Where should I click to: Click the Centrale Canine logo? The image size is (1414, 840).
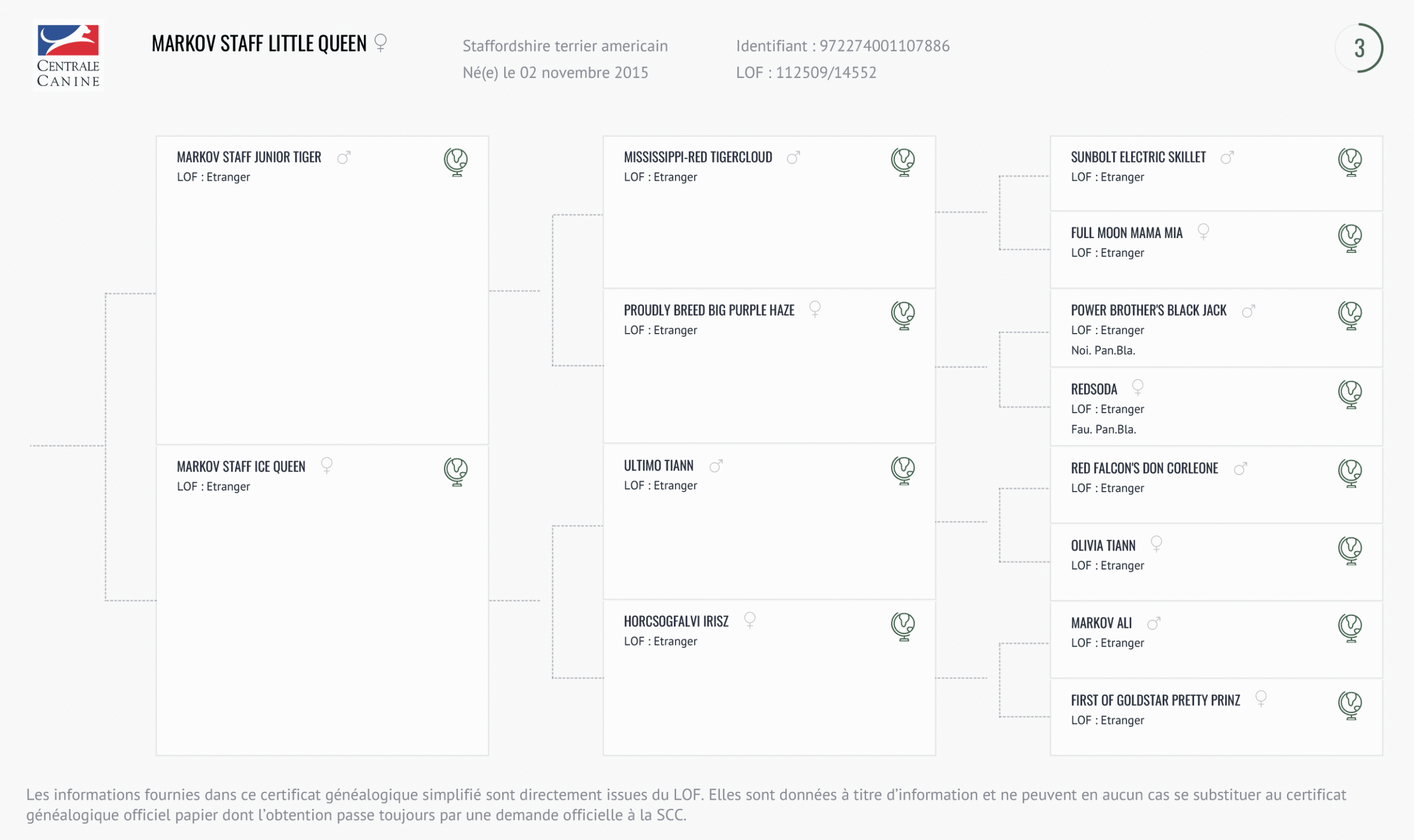pyautogui.click(x=68, y=55)
